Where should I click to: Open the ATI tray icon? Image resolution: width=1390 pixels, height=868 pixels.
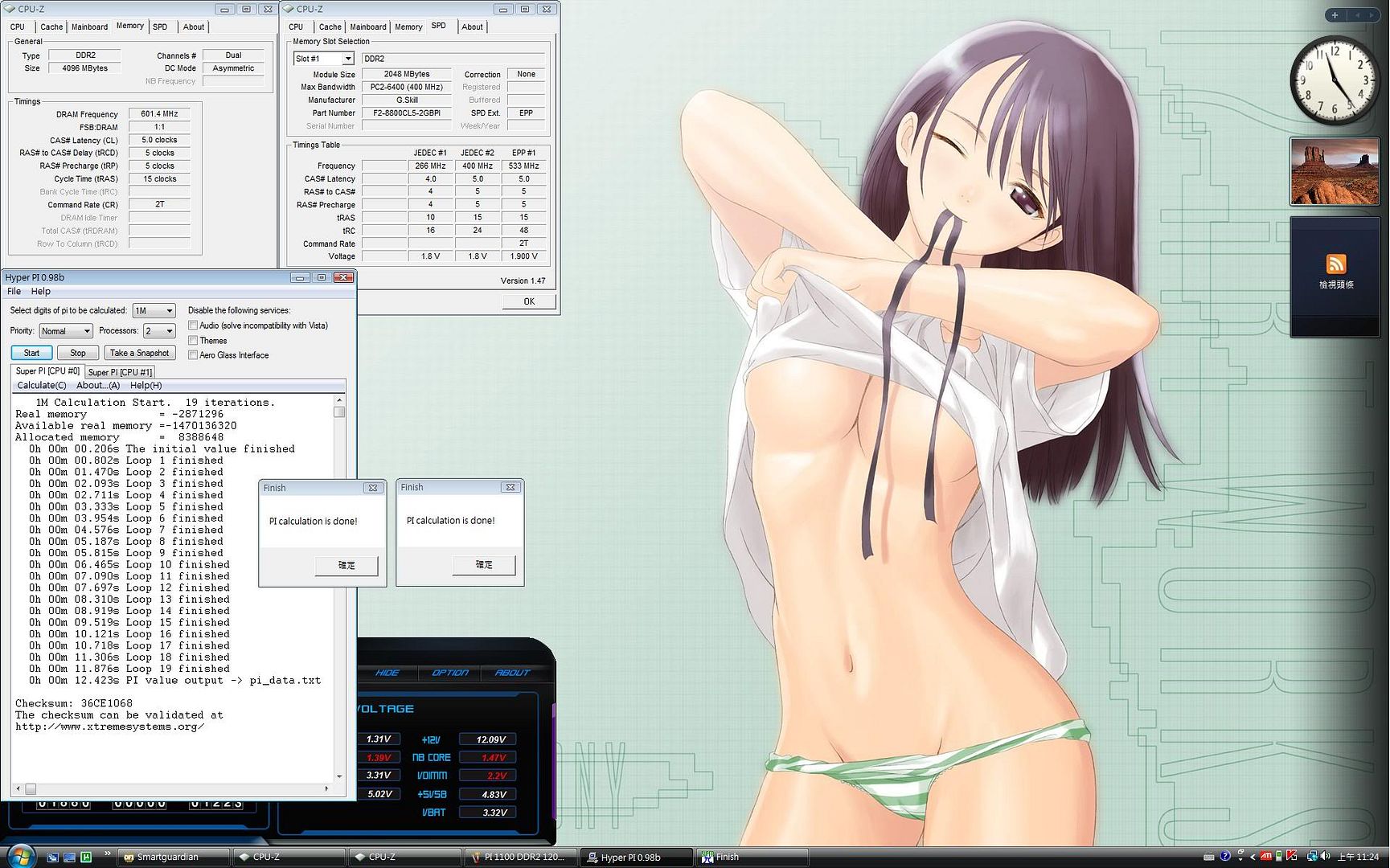pyautogui.click(x=1266, y=856)
